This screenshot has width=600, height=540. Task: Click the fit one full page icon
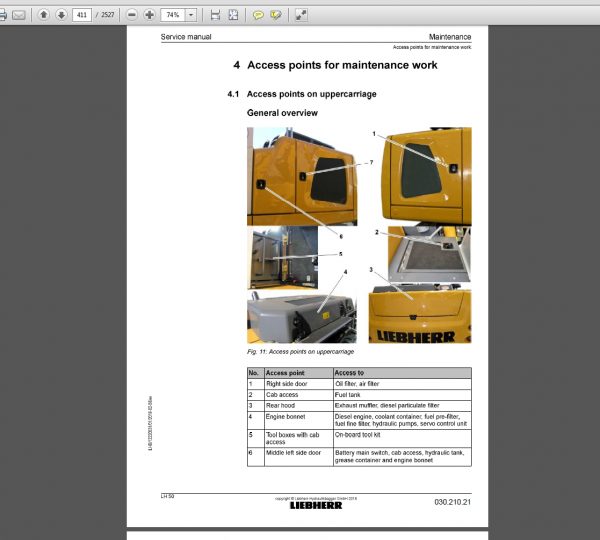pyautogui.click(x=233, y=15)
